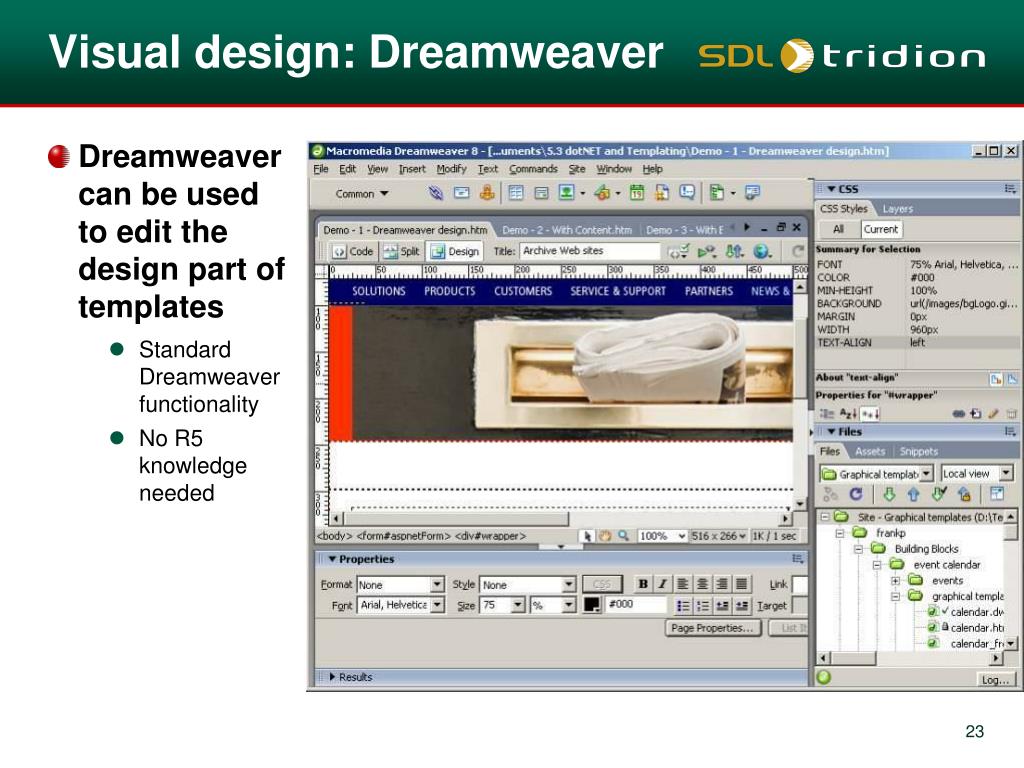Click Edit Style pencil icon
Image resolution: width=1024 pixels, height=768 pixels.
(993, 413)
